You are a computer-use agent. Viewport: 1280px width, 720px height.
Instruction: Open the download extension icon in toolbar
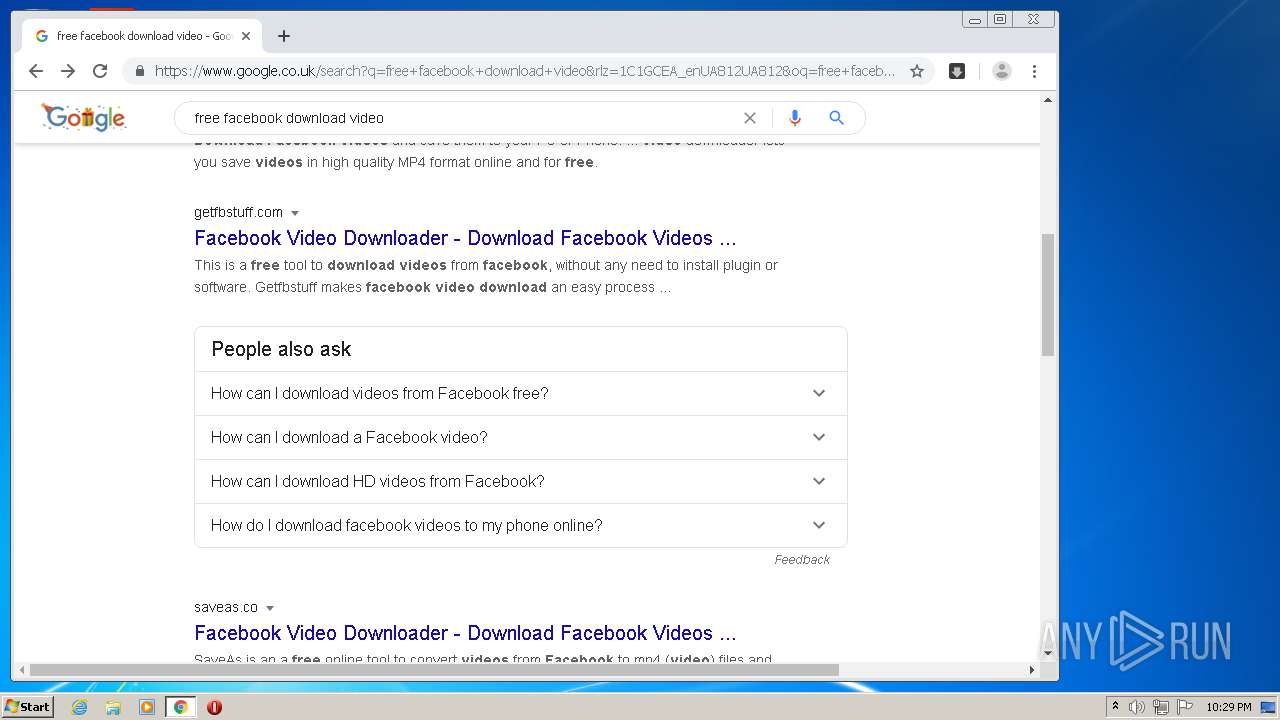tap(957, 71)
